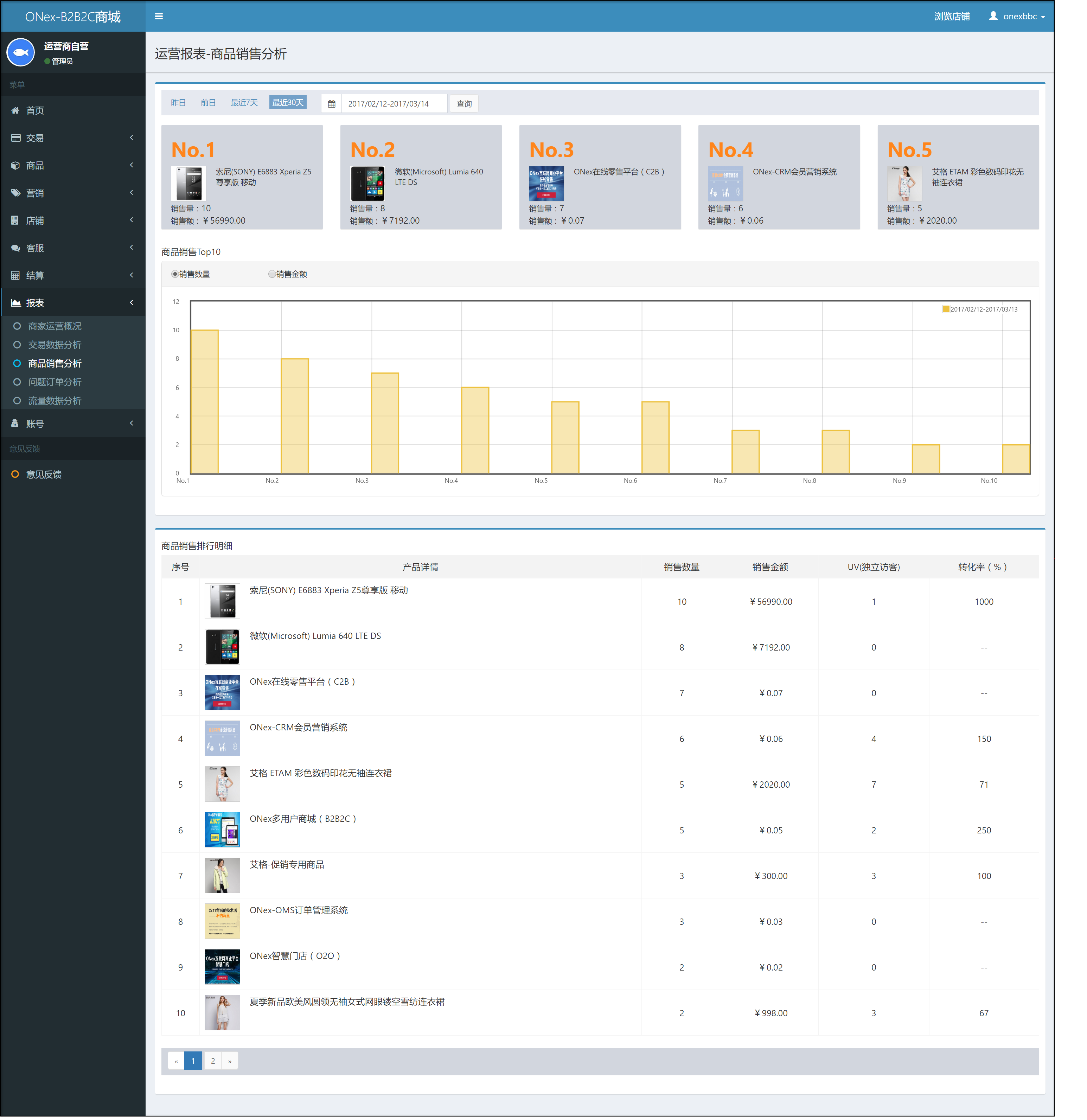Image resolution: width=1087 pixels, height=1120 pixels.
Task: Click the lock icon for 账号
Action: [15, 423]
